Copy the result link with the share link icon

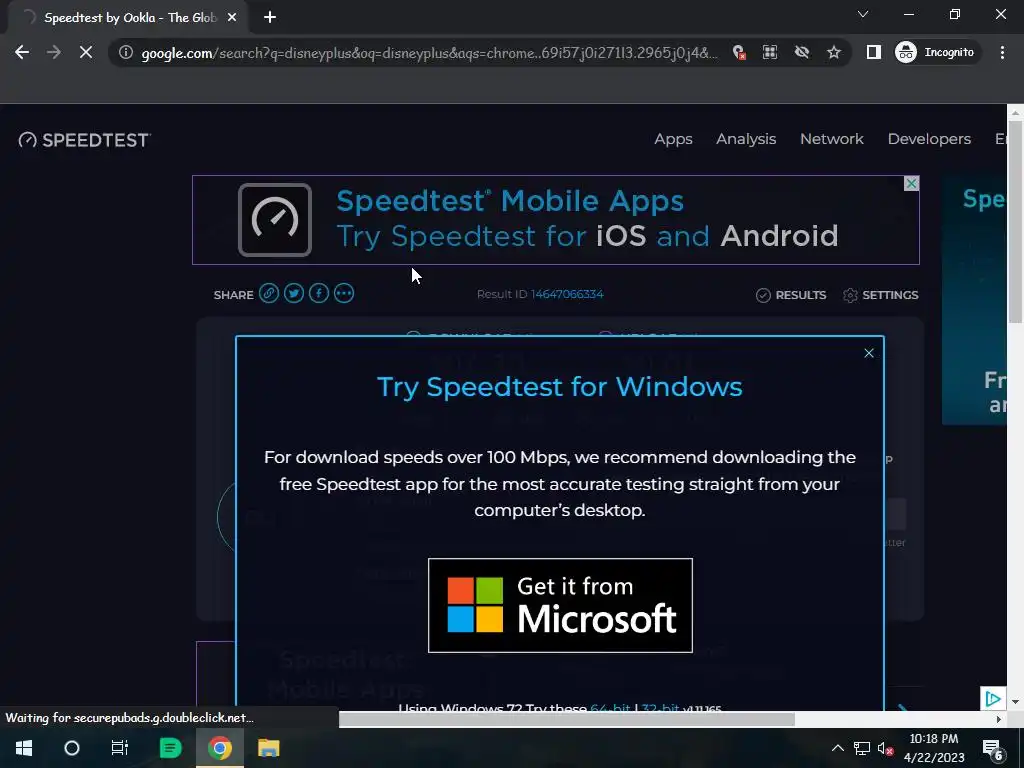(x=268, y=293)
